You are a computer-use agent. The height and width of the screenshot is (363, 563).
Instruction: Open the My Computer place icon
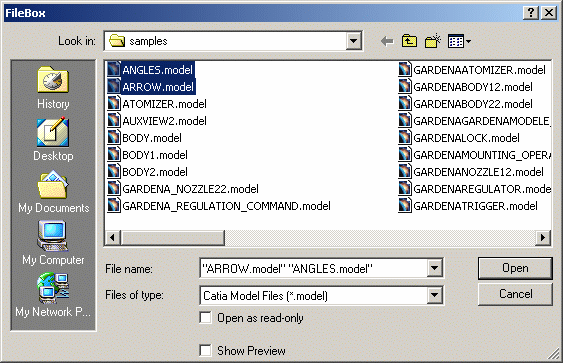click(x=53, y=236)
